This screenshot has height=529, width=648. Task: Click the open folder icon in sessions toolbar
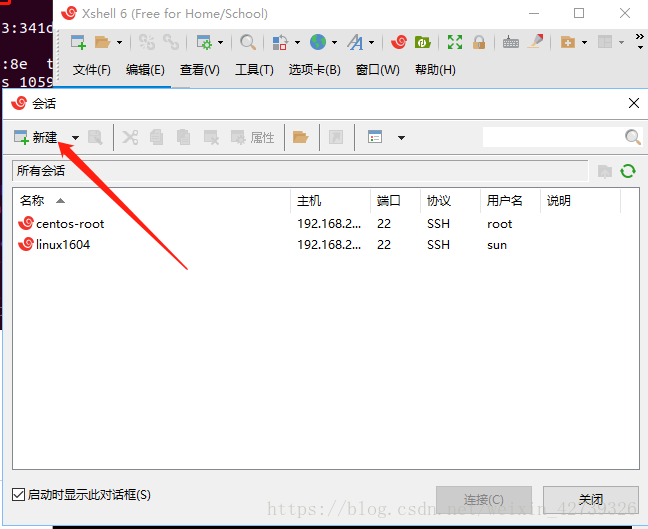click(300, 137)
